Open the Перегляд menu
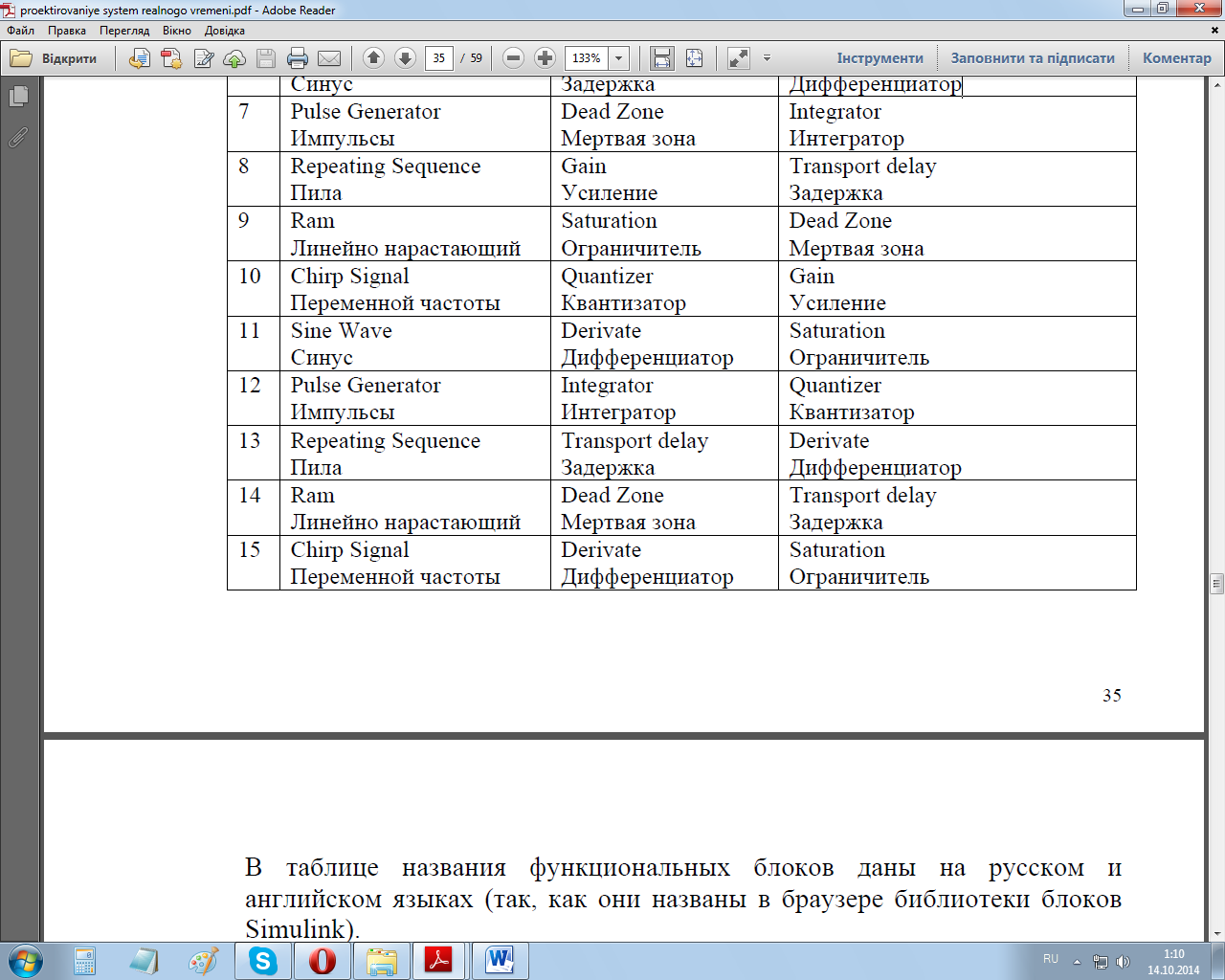This screenshot has height=980, width=1225. 124,31
